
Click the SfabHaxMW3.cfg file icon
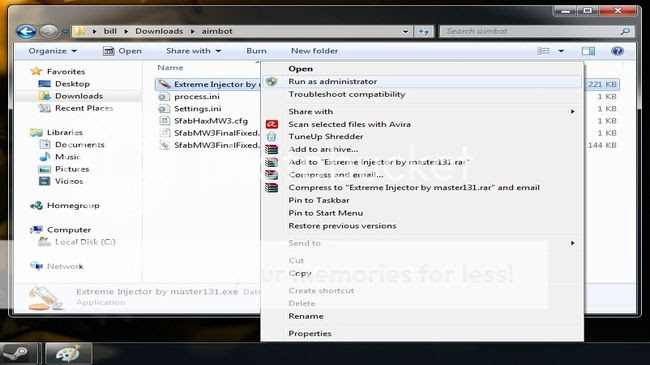165,121
